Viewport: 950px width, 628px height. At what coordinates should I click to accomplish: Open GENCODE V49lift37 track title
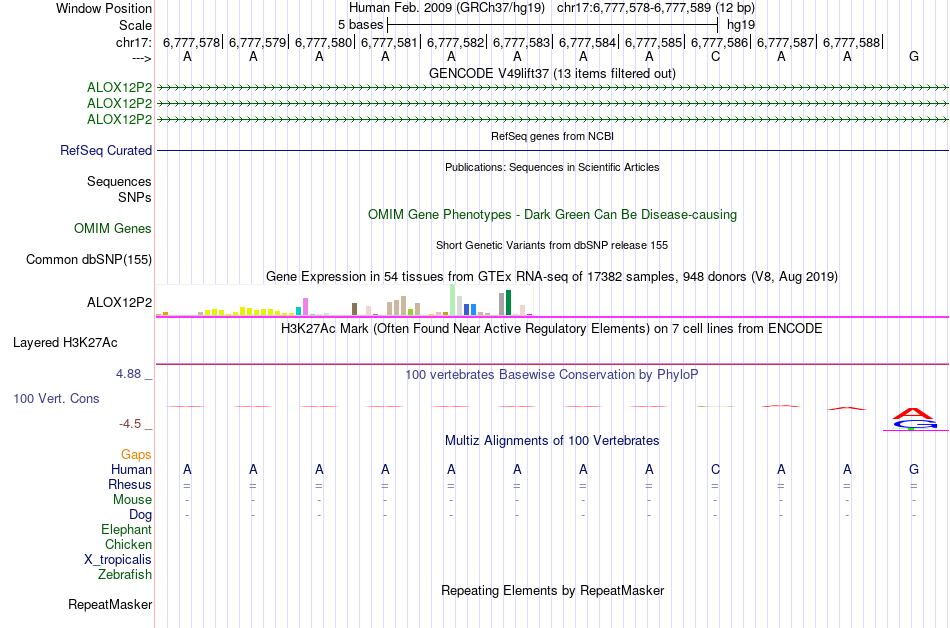[552, 73]
